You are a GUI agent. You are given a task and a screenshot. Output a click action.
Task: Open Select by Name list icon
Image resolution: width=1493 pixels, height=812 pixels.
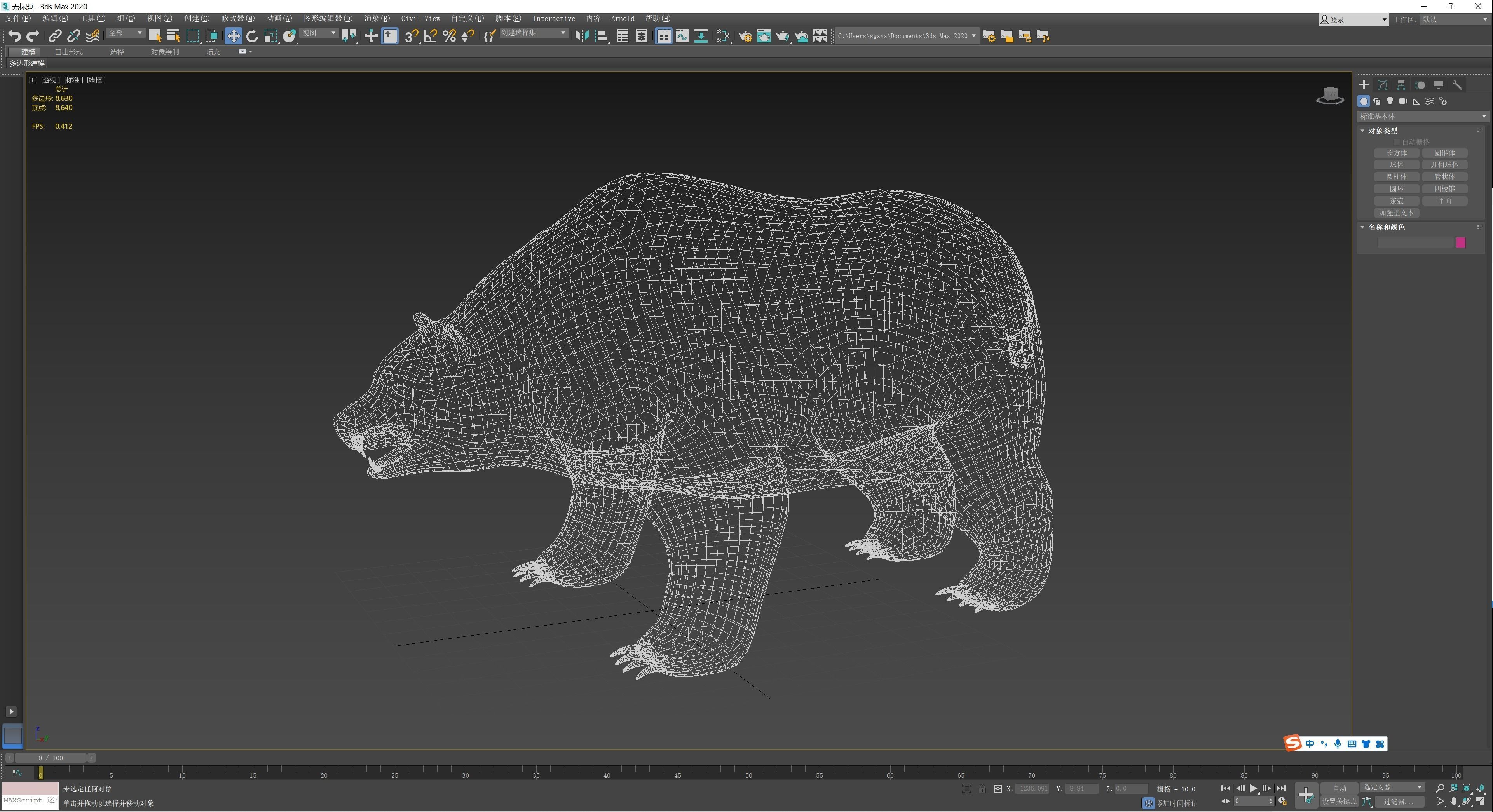click(x=173, y=36)
